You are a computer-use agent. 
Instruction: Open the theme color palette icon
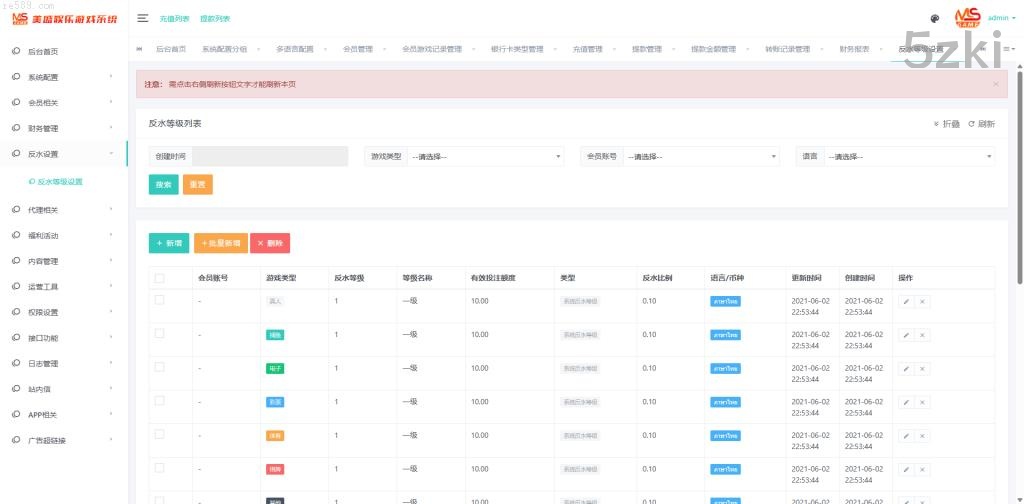[935, 18]
